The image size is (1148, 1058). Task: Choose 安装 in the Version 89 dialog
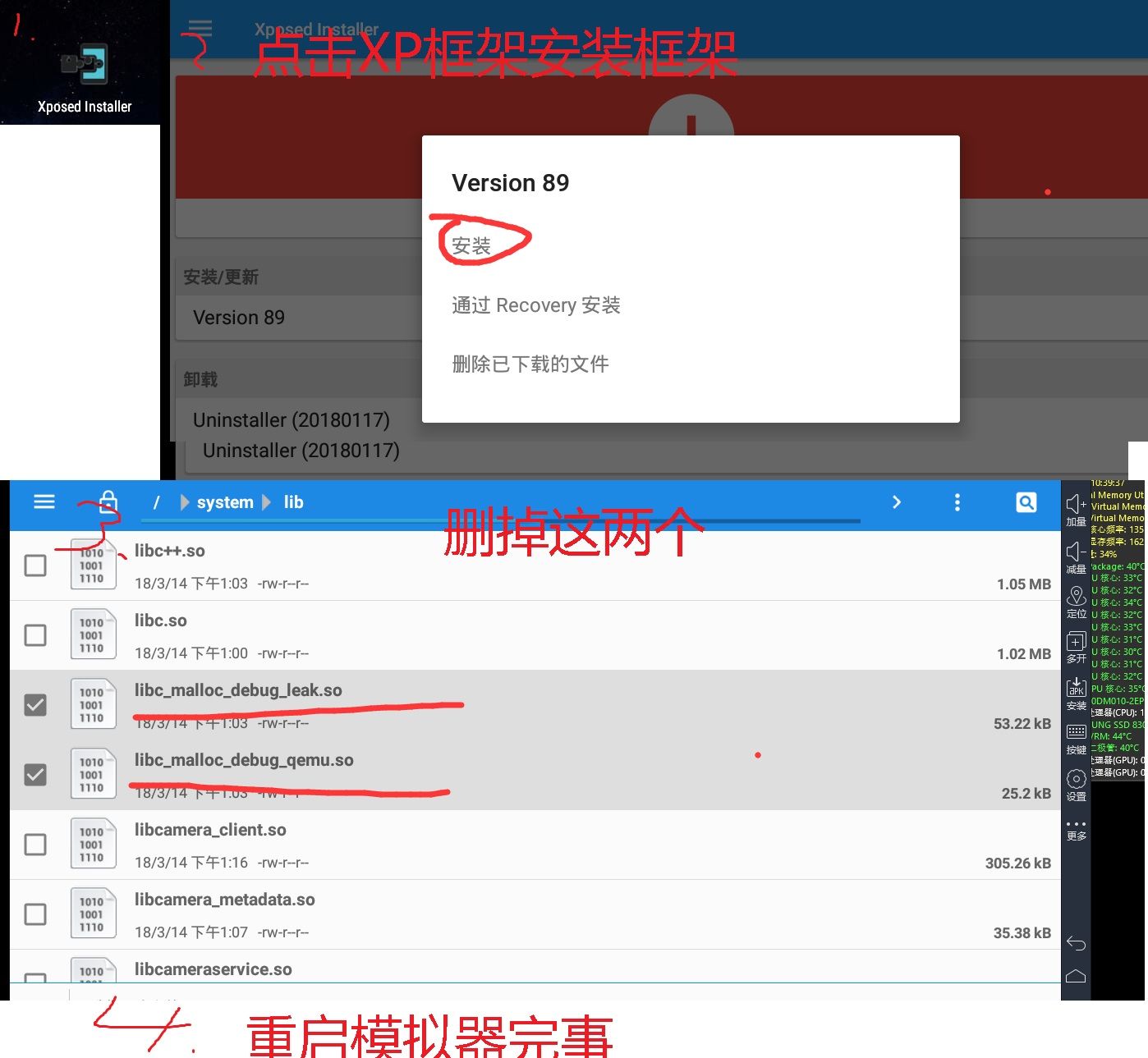[471, 246]
